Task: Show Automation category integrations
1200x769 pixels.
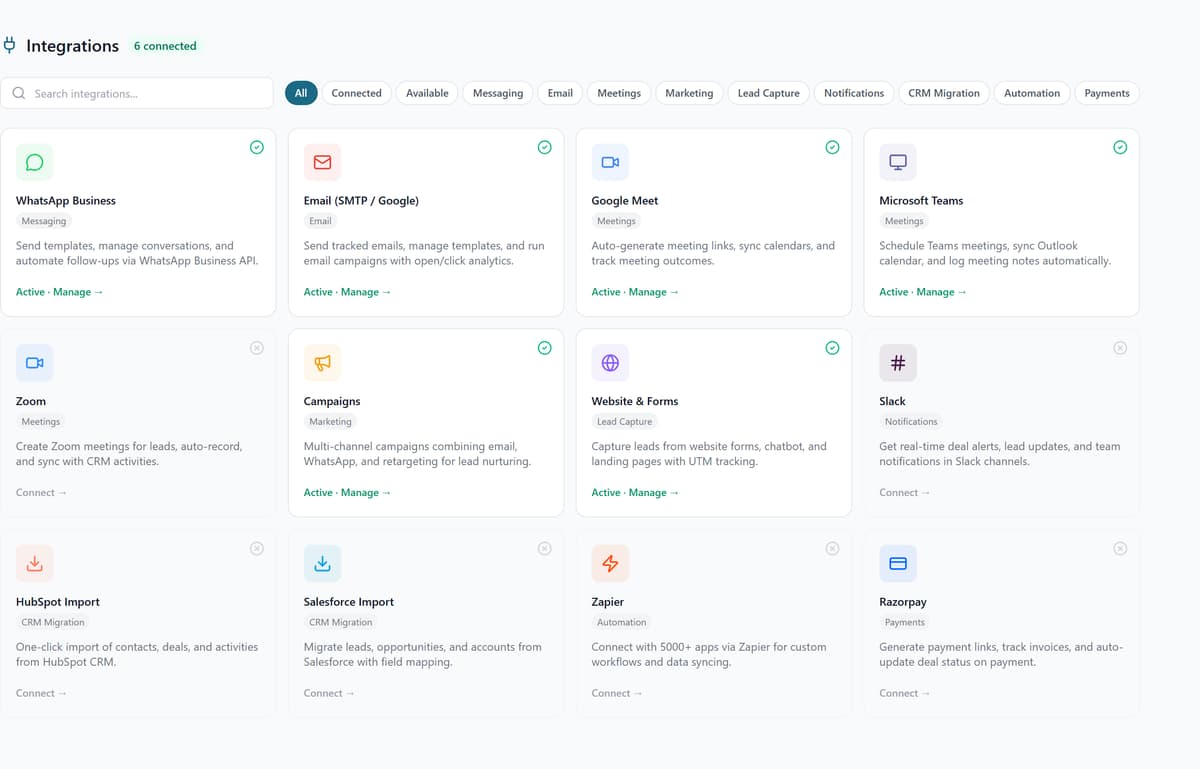Action: [1032, 93]
